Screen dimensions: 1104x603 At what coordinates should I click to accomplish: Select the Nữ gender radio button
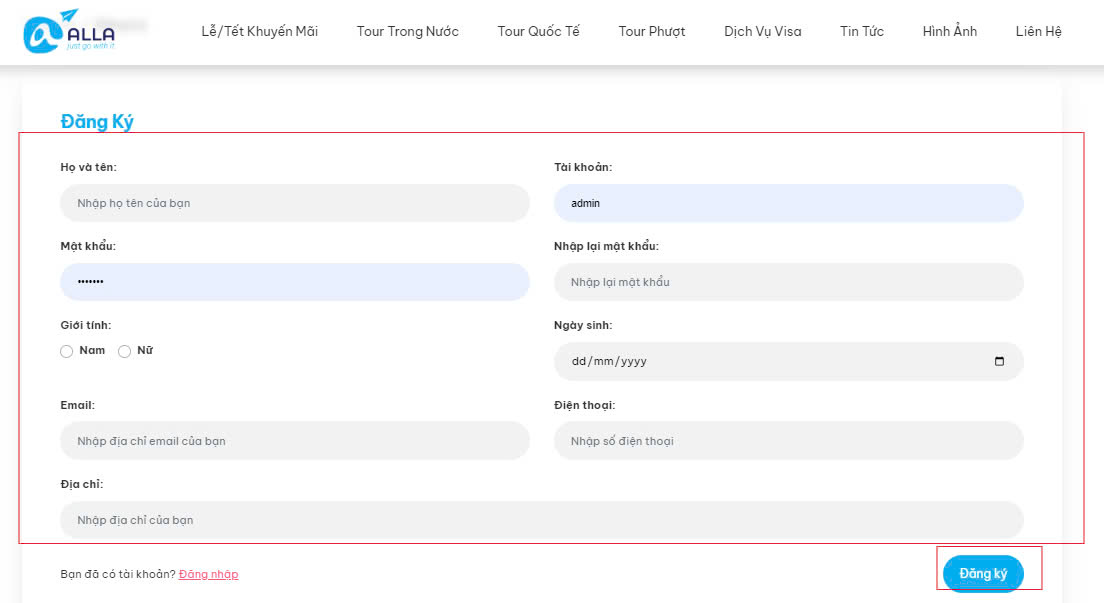125,351
